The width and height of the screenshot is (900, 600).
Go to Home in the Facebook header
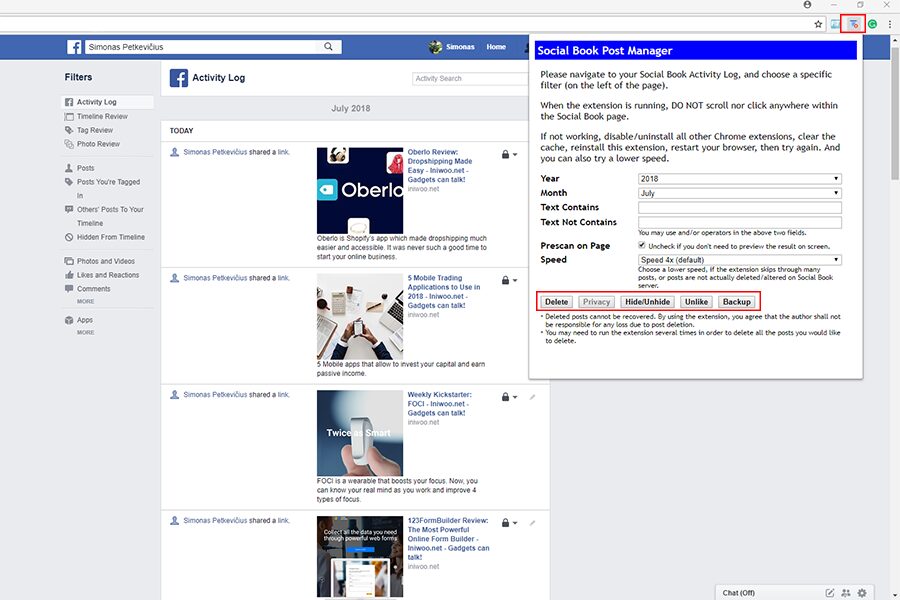click(x=496, y=47)
